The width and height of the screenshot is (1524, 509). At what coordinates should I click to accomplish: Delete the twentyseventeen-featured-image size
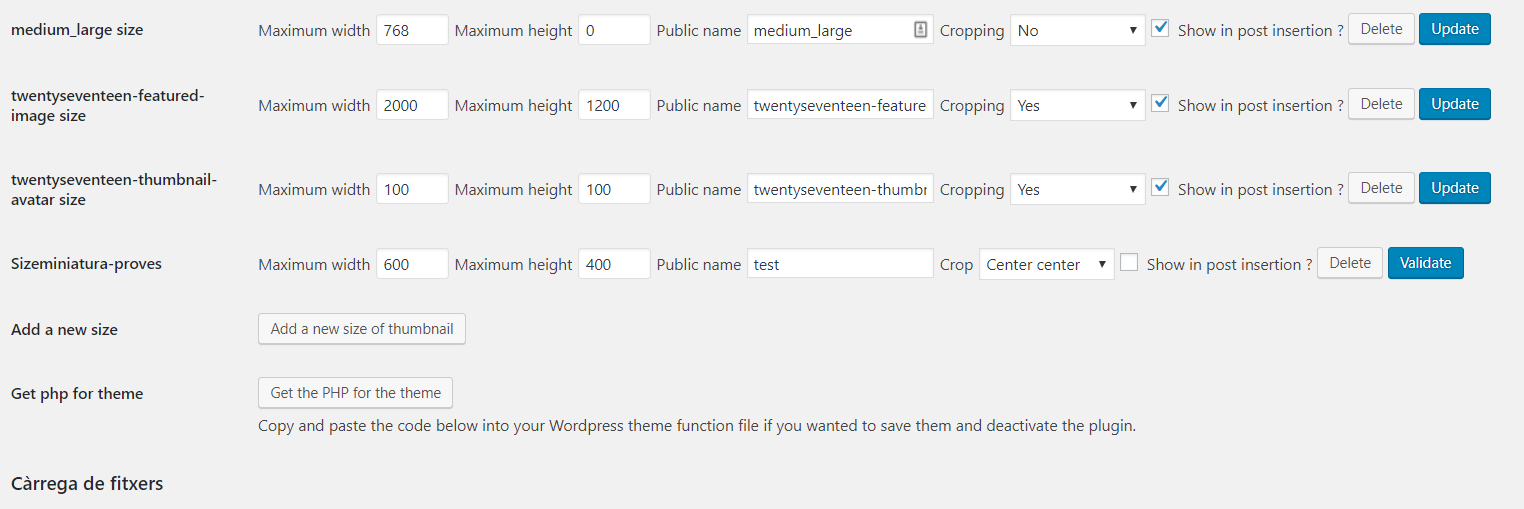click(1382, 104)
